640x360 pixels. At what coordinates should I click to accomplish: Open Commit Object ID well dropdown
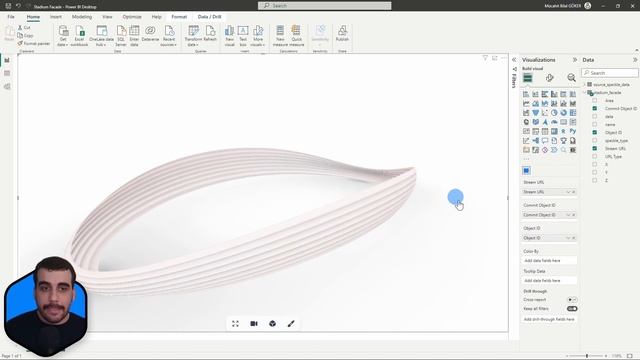click(x=568, y=215)
